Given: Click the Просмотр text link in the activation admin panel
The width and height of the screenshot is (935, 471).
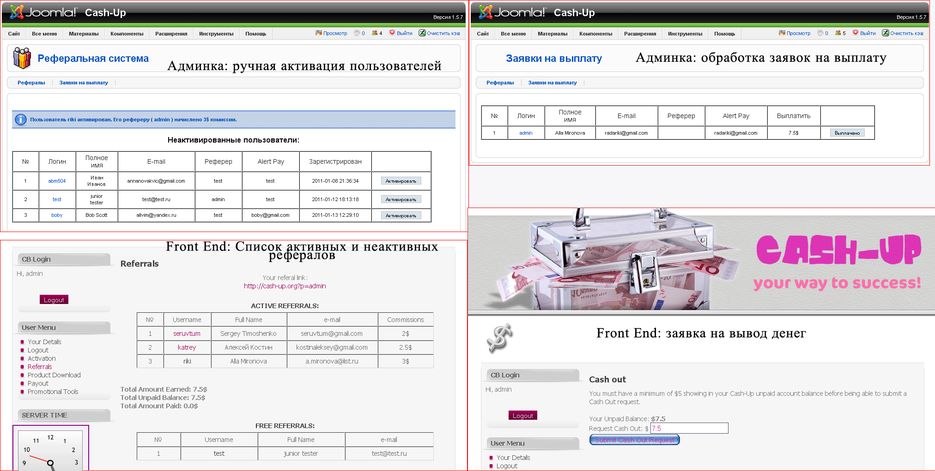Looking at the screenshot, I should point(335,33).
